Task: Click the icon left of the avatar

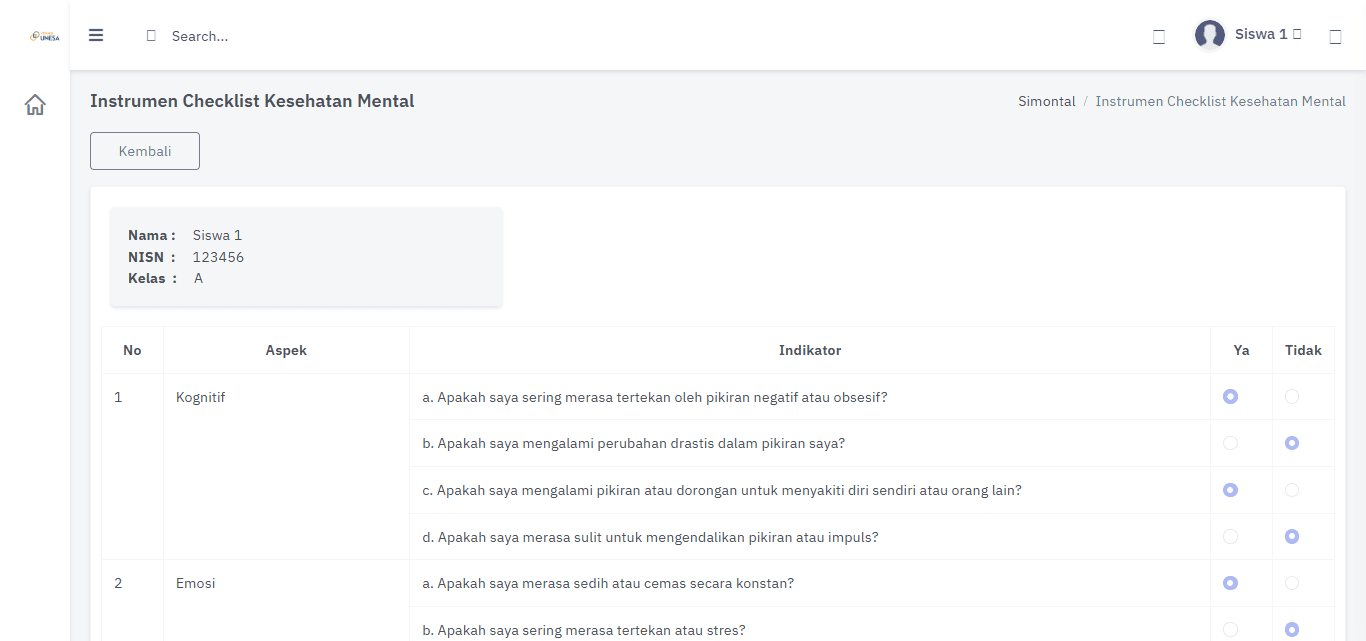Action: (x=1159, y=37)
